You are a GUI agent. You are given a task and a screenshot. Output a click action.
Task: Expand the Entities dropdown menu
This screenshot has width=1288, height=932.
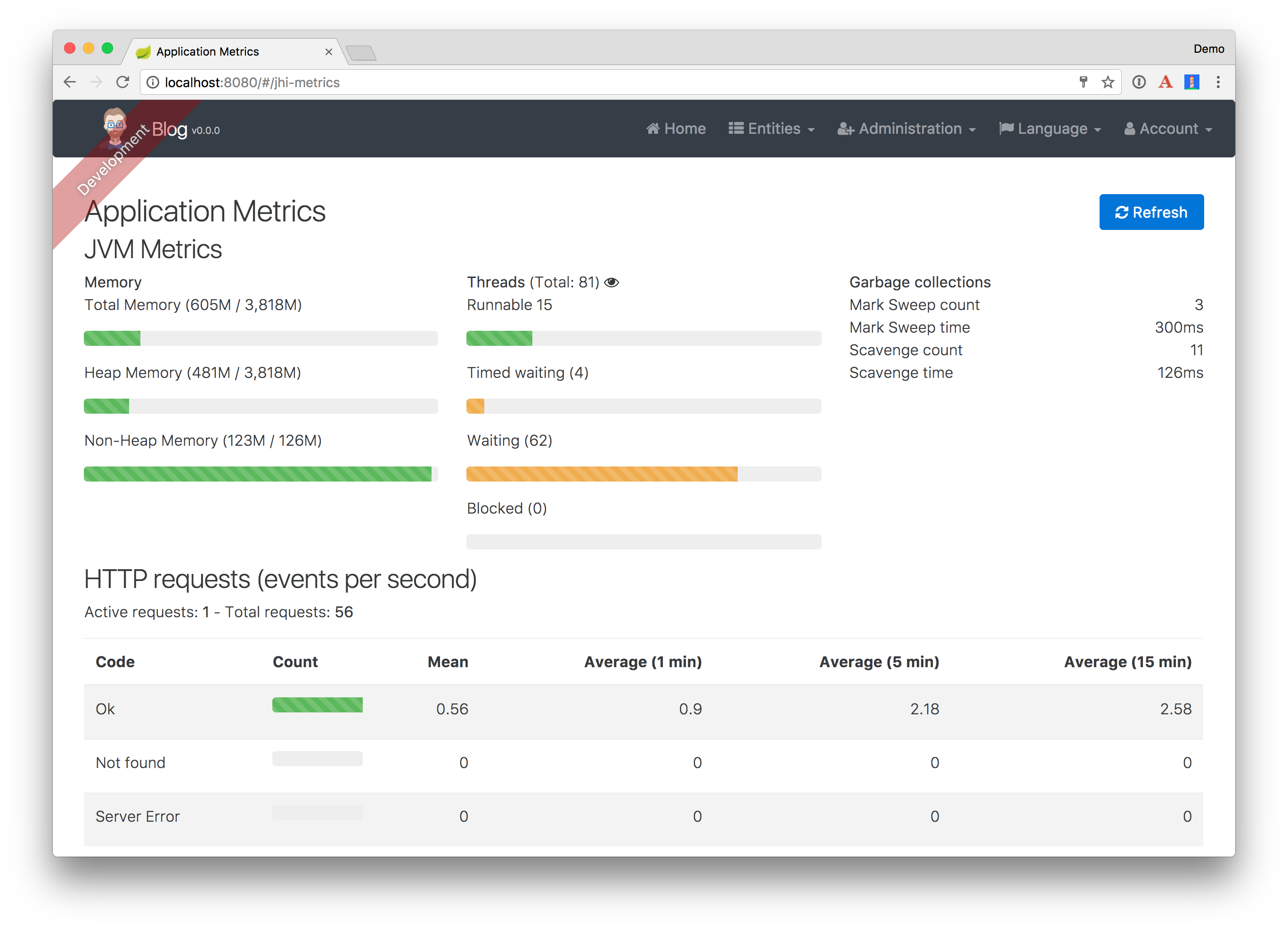coord(771,129)
